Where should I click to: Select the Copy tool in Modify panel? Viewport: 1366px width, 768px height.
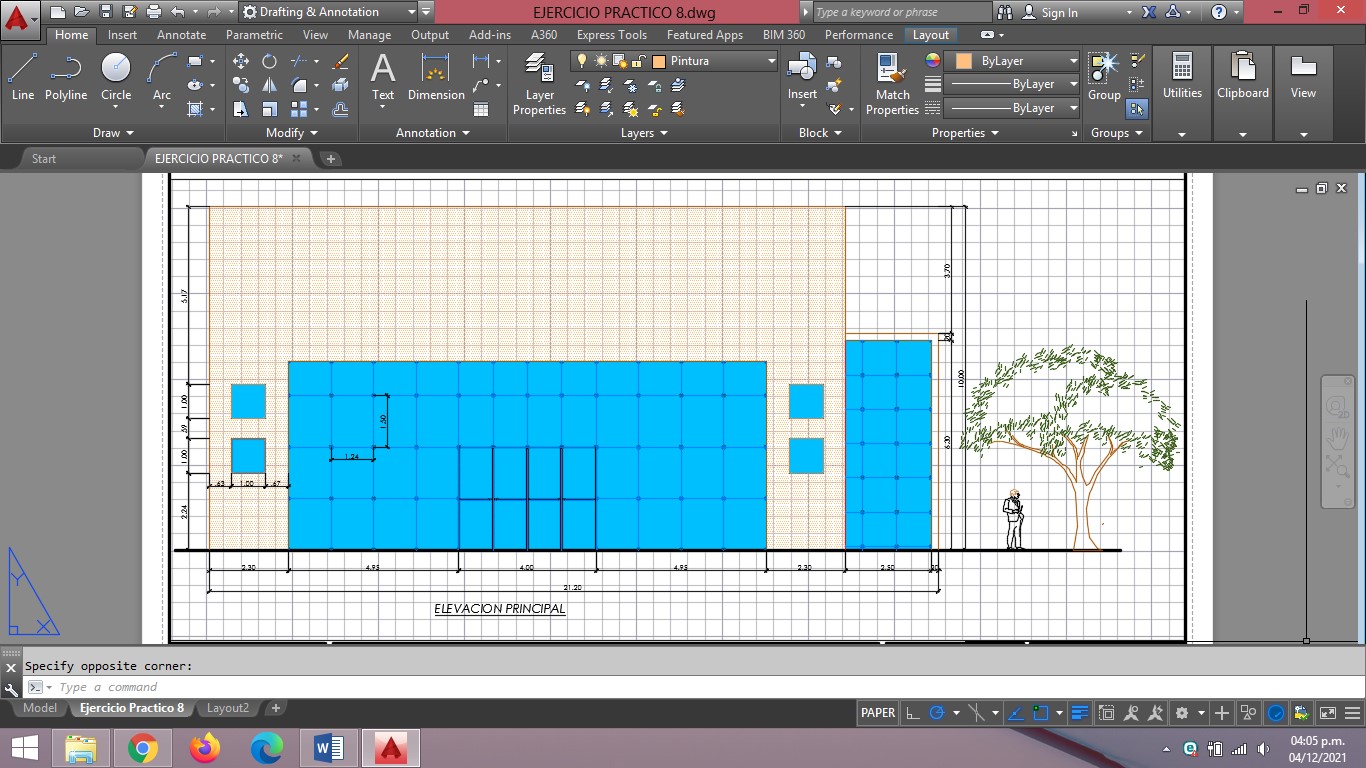241,85
